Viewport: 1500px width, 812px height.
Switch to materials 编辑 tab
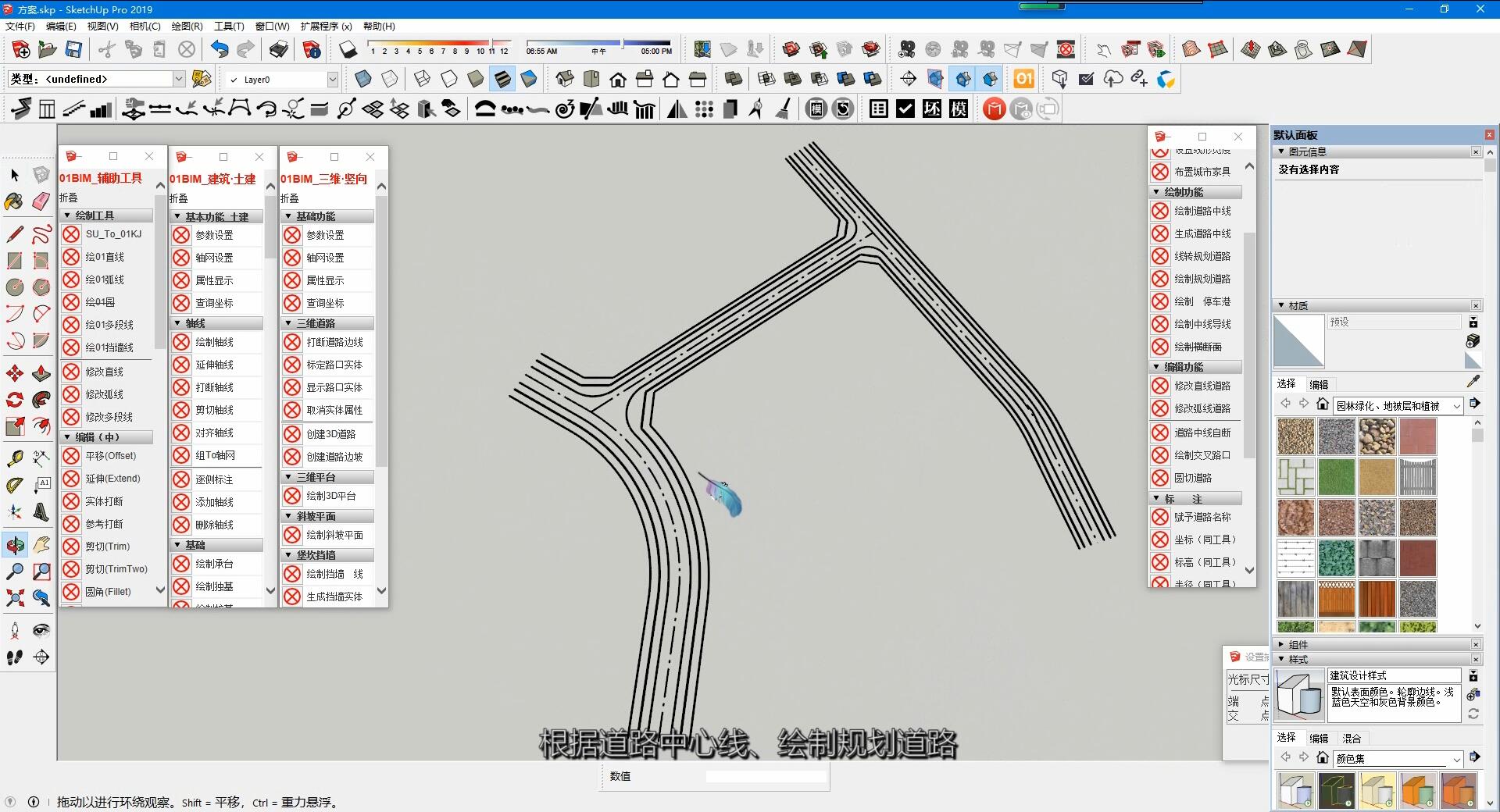(x=1319, y=384)
